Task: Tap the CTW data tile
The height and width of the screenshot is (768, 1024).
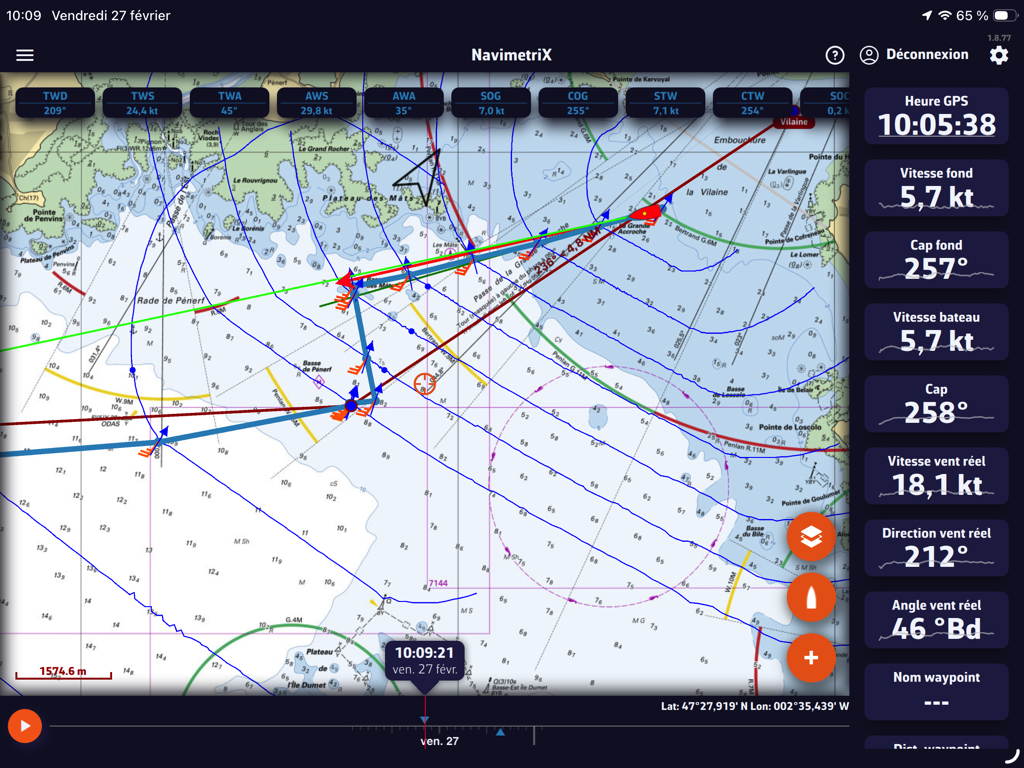Action: [x=752, y=102]
